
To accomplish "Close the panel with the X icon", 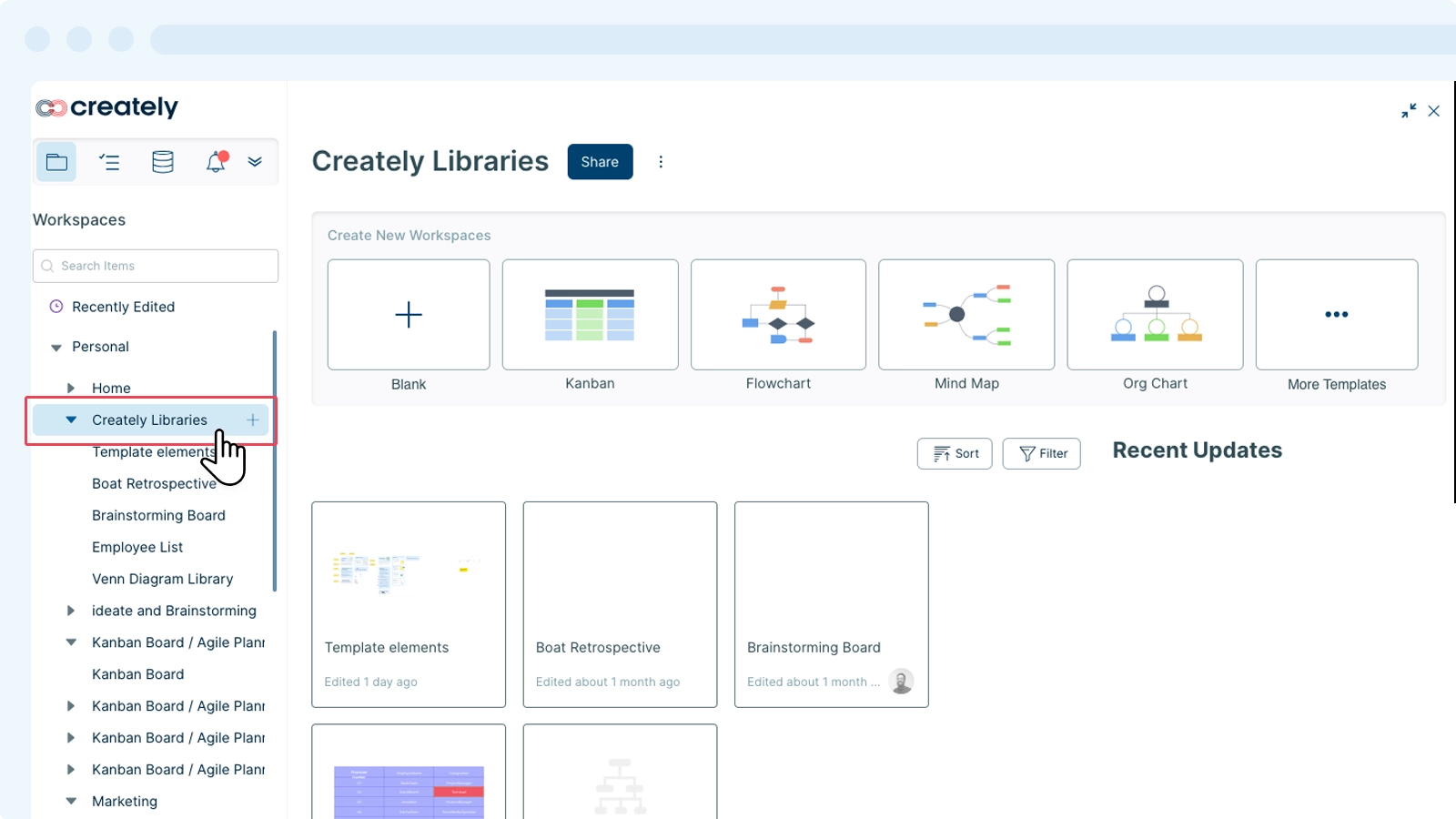I will pyautogui.click(x=1434, y=111).
